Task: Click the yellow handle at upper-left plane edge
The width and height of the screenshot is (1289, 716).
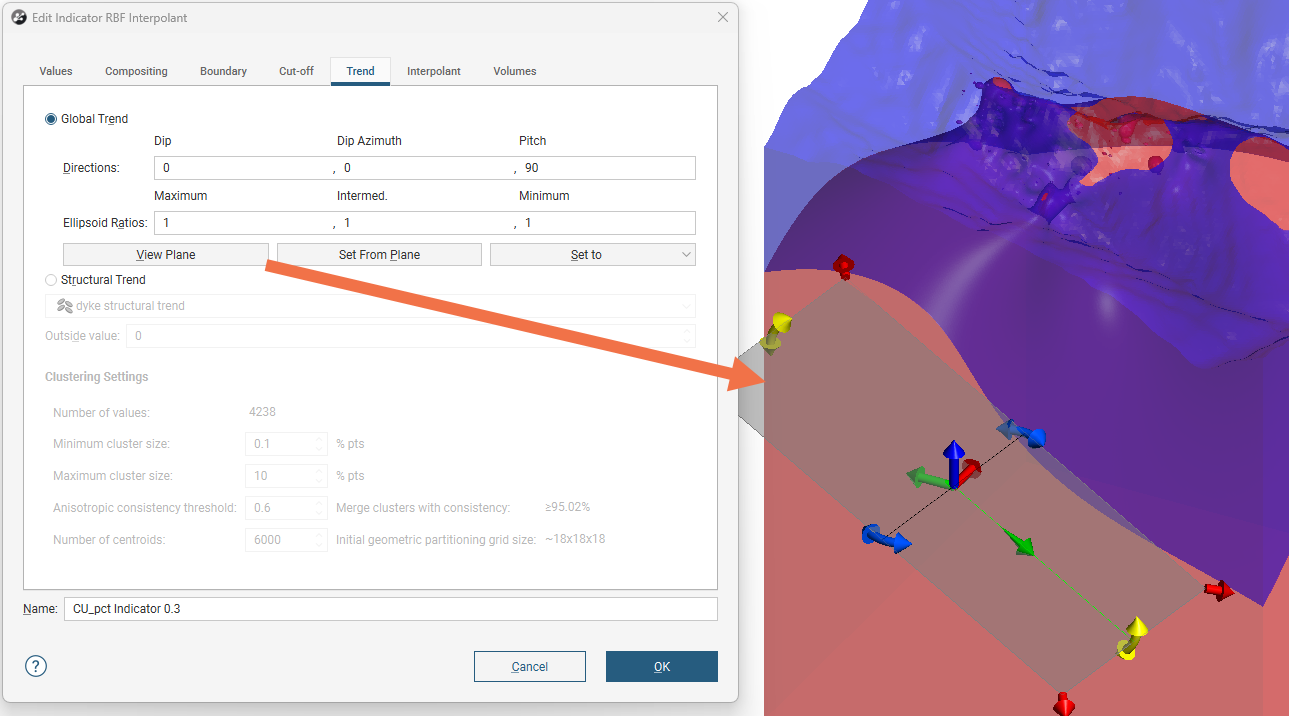Action: tap(775, 331)
